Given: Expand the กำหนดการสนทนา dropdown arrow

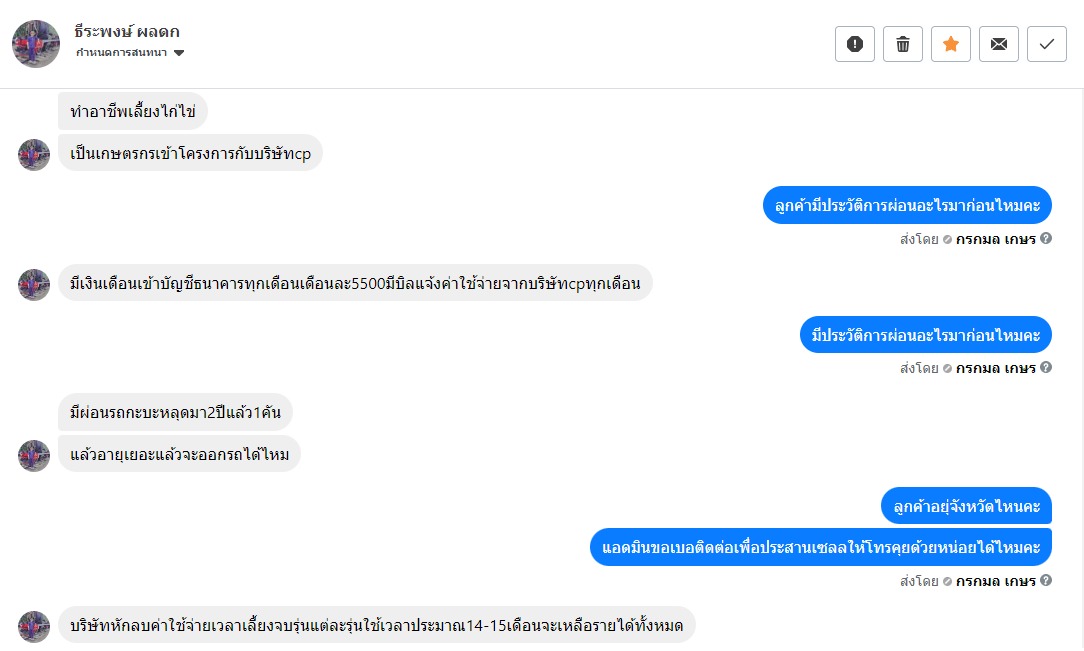Looking at the screenshot, I should tap(179, 53).
